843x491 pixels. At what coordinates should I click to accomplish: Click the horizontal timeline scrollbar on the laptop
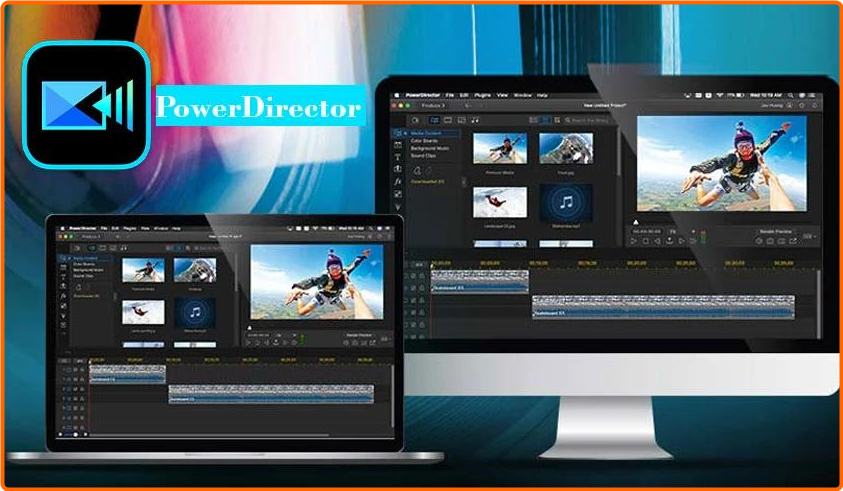click(x=210, y=435)
